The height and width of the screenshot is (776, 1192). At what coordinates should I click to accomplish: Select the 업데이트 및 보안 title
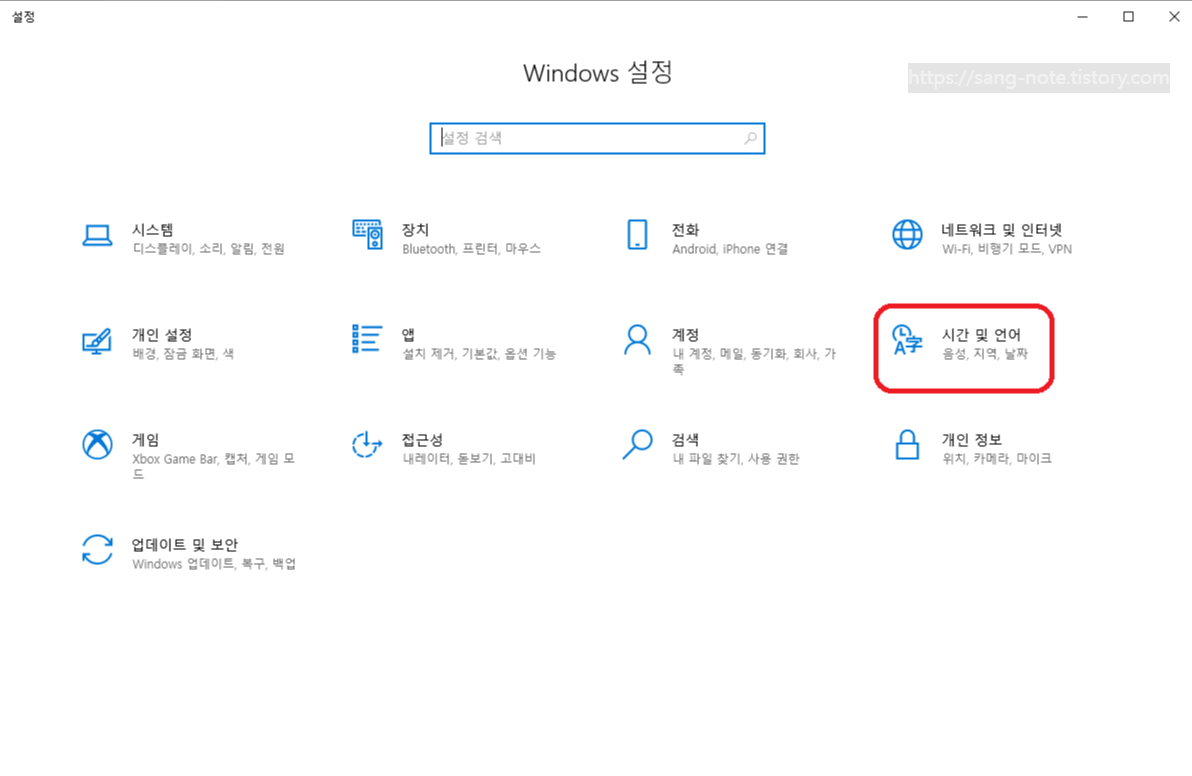185,544
